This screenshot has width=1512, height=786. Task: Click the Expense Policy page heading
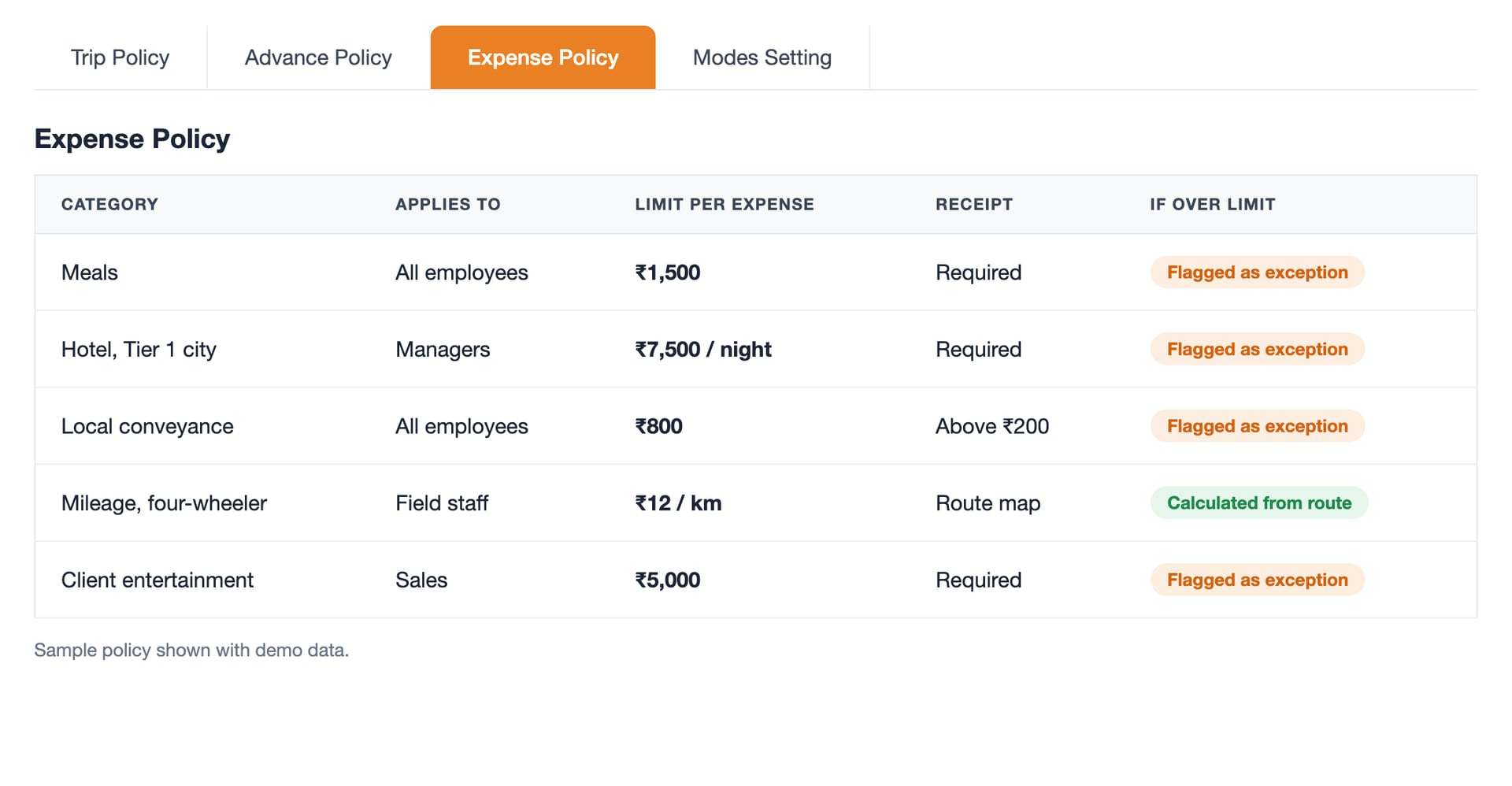(132, 139)
